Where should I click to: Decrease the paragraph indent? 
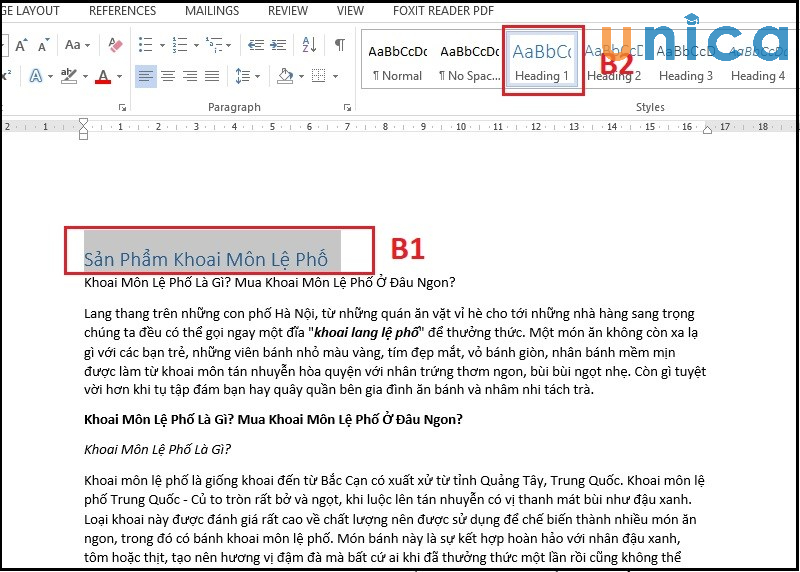256,45
